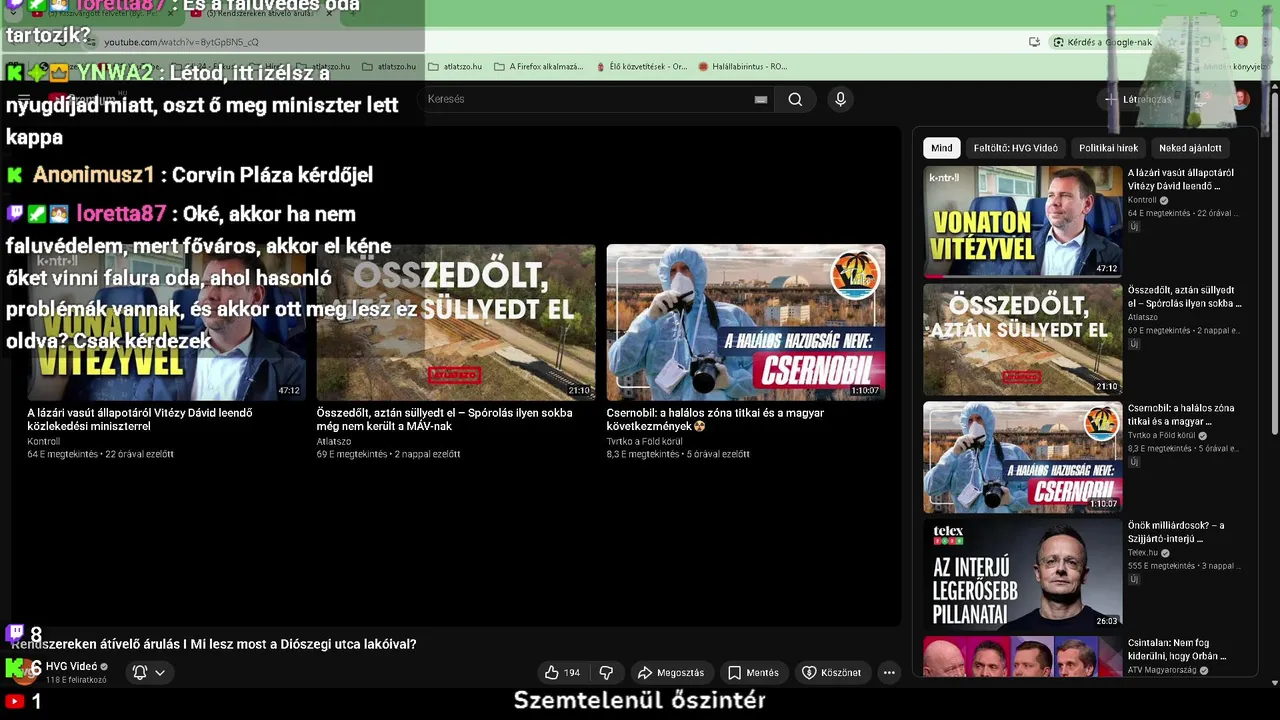
Task: Click the Mentés save button
Action: pos(753,672)
